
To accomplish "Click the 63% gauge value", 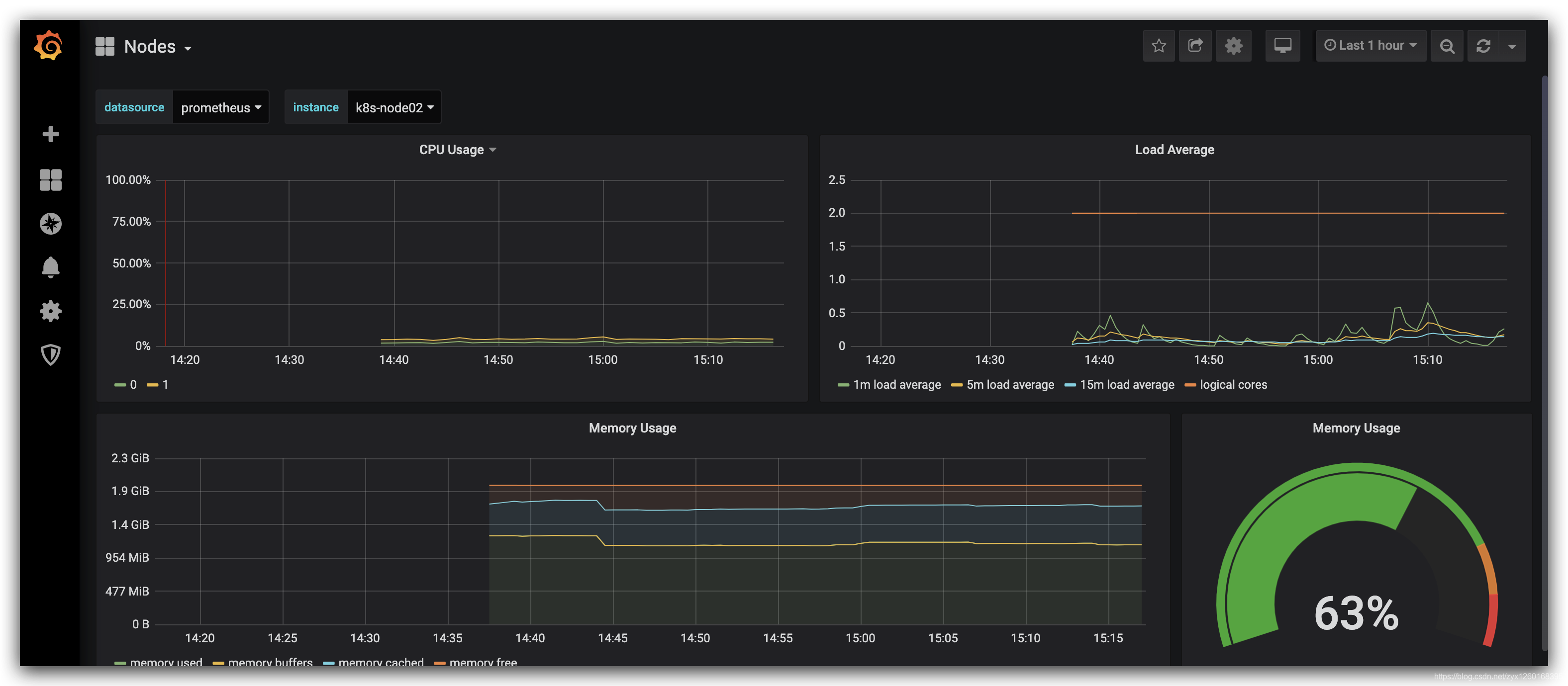I will tap(1356, 613).
